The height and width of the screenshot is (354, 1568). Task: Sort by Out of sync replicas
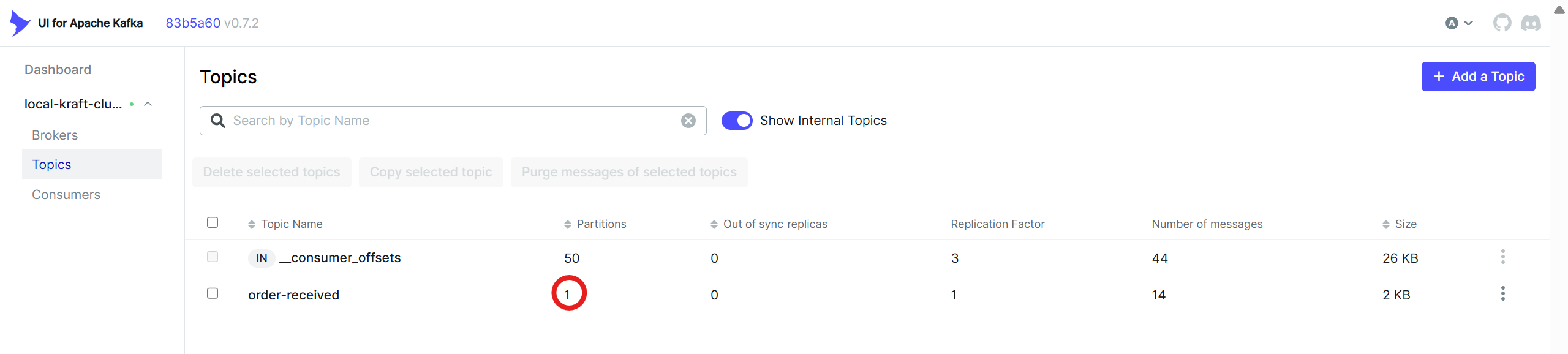(x=774, y=224)
